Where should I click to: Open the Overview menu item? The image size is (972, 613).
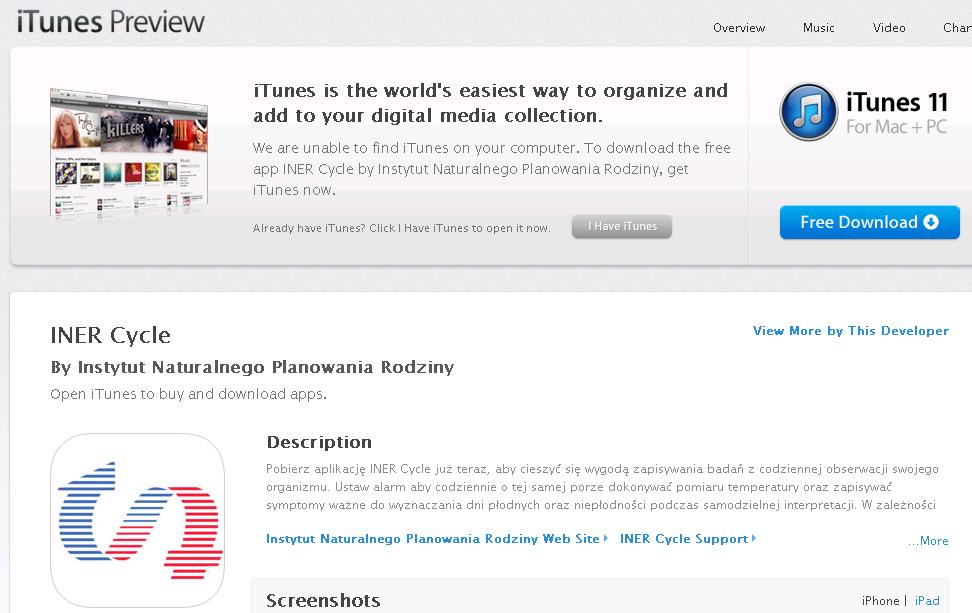click(739, 28)
